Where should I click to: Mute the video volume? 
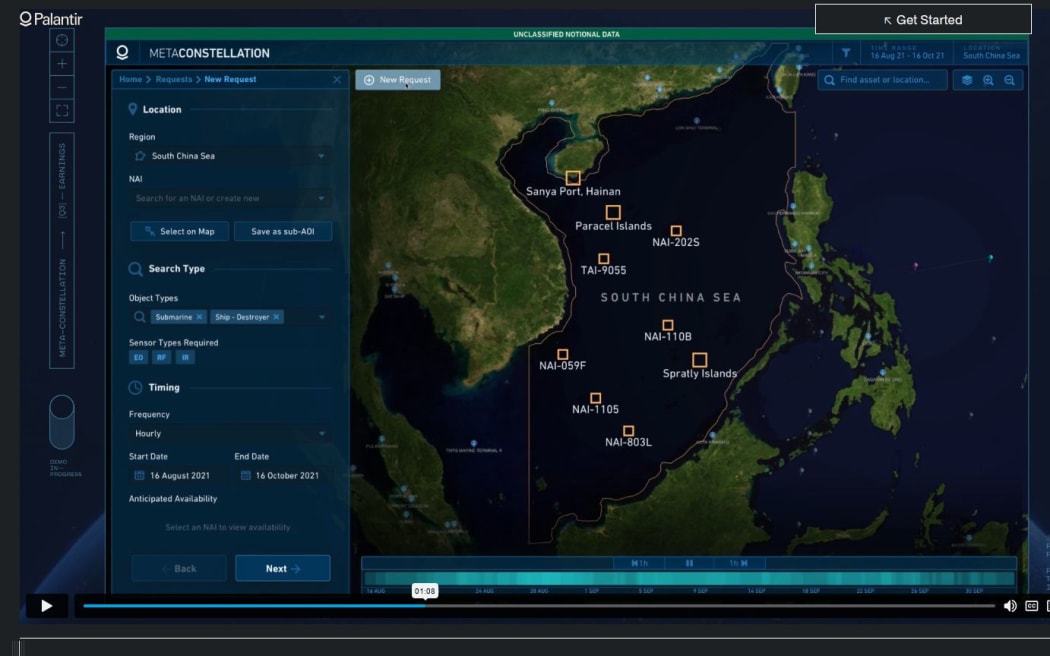pyautogui.click(x=1010, y=606)
